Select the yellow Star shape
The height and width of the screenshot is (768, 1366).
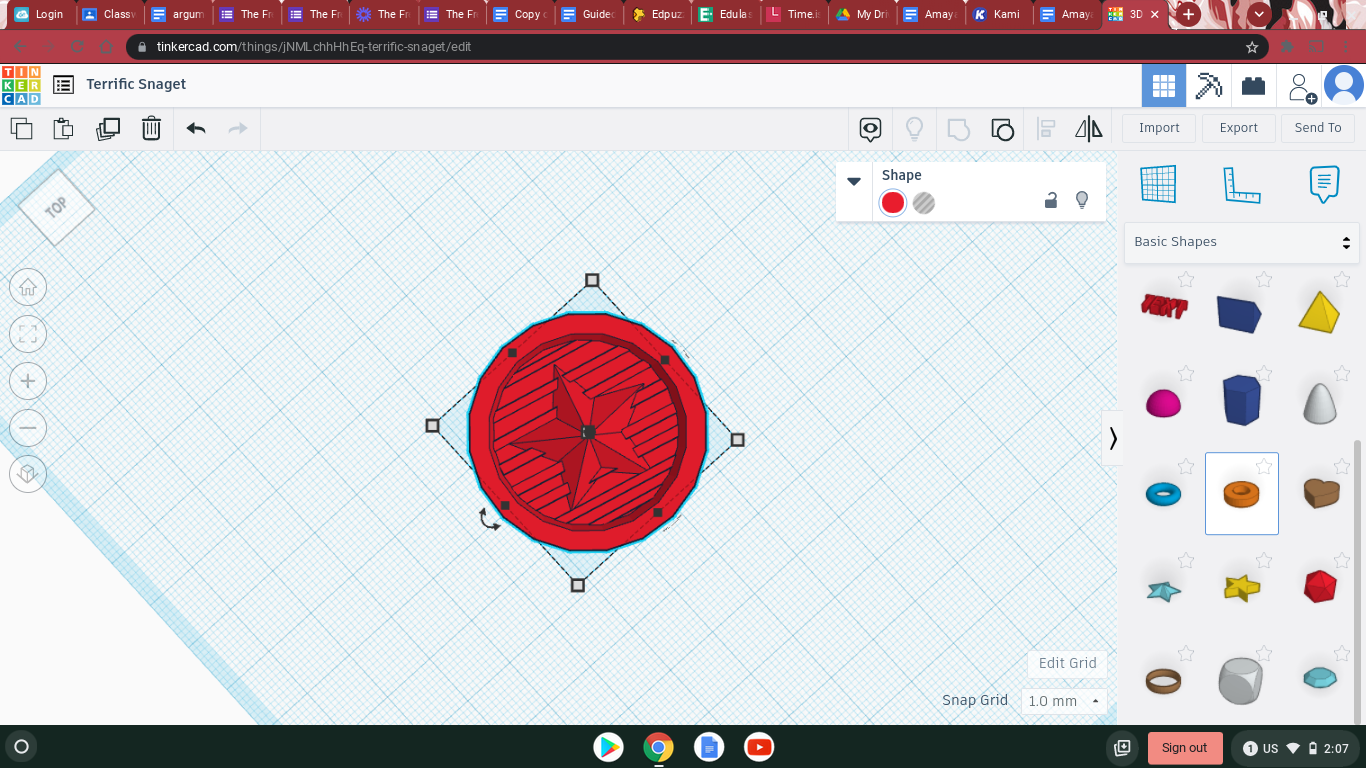tap(1241, 587)
